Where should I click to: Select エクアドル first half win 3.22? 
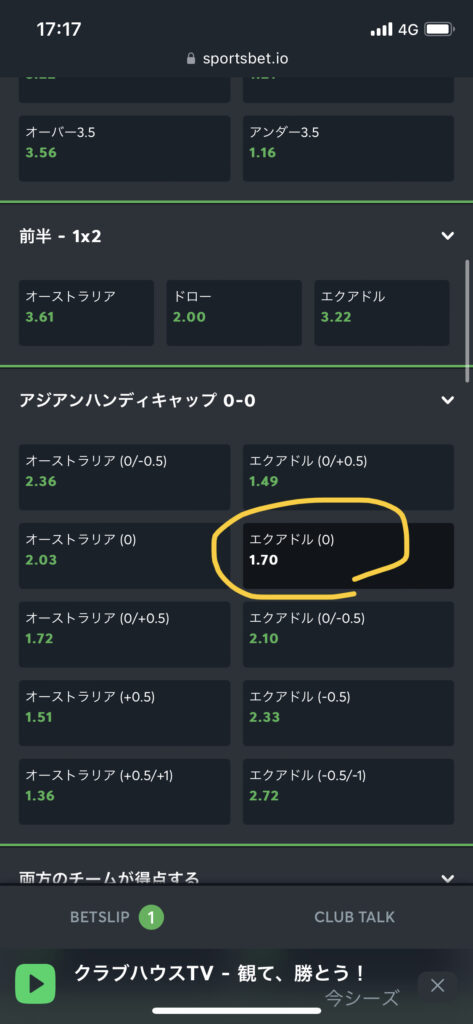[382, 313]
